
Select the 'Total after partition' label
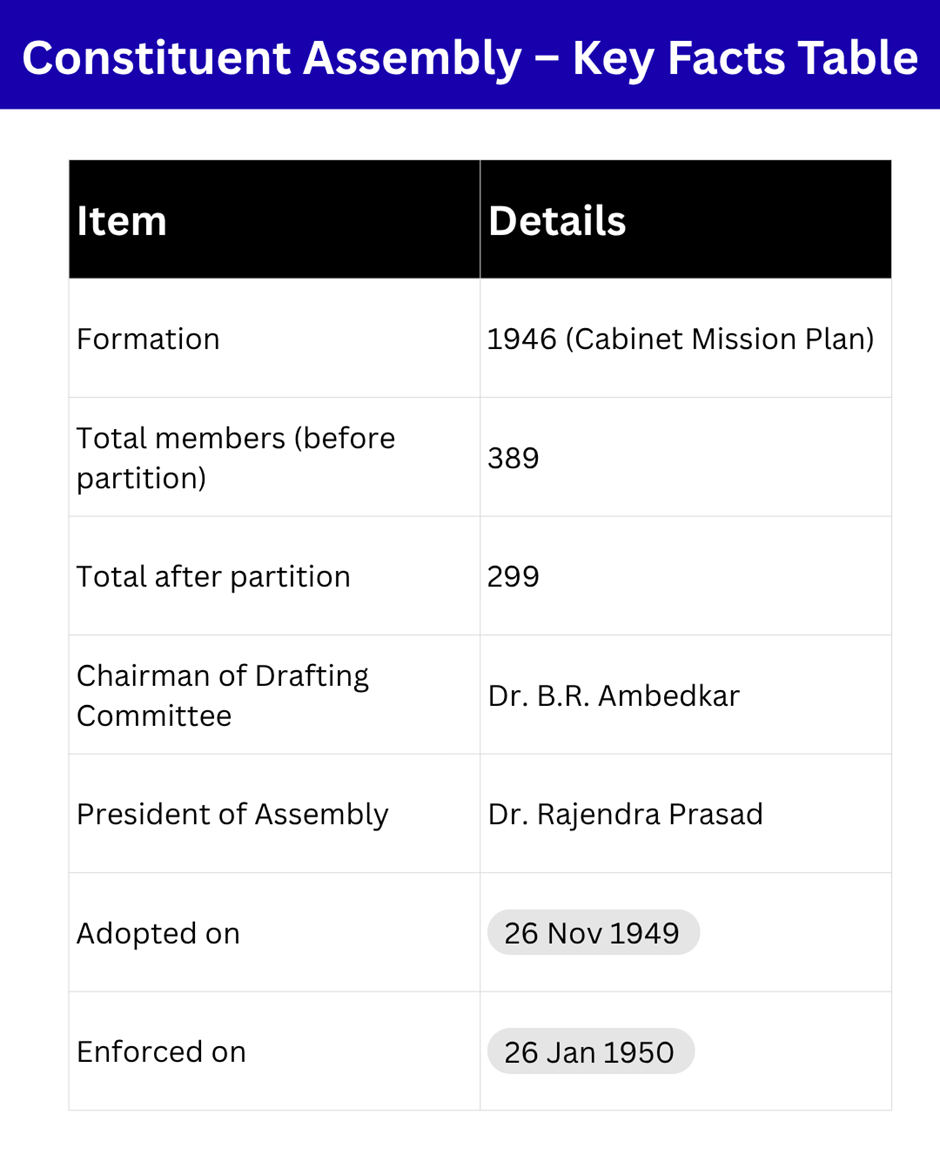coord(213,577)
